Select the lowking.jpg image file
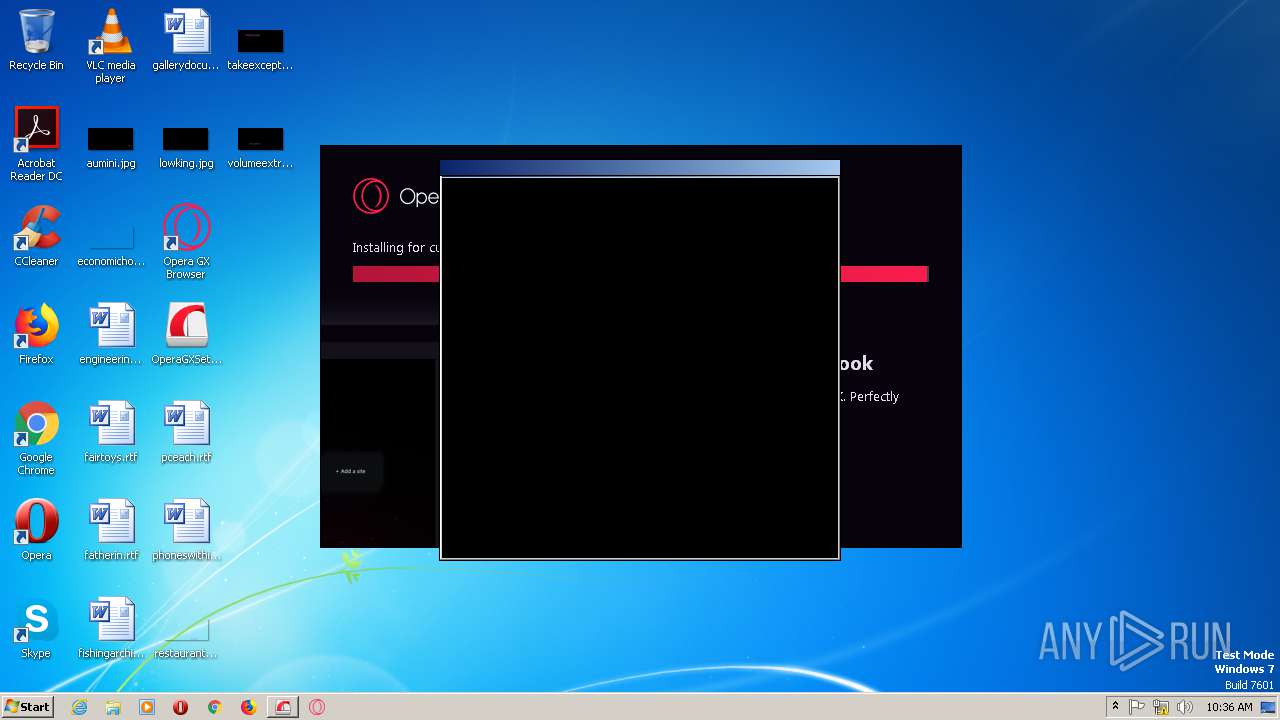The width and height of the screenshot is (1280, 720). coord(186,148)
